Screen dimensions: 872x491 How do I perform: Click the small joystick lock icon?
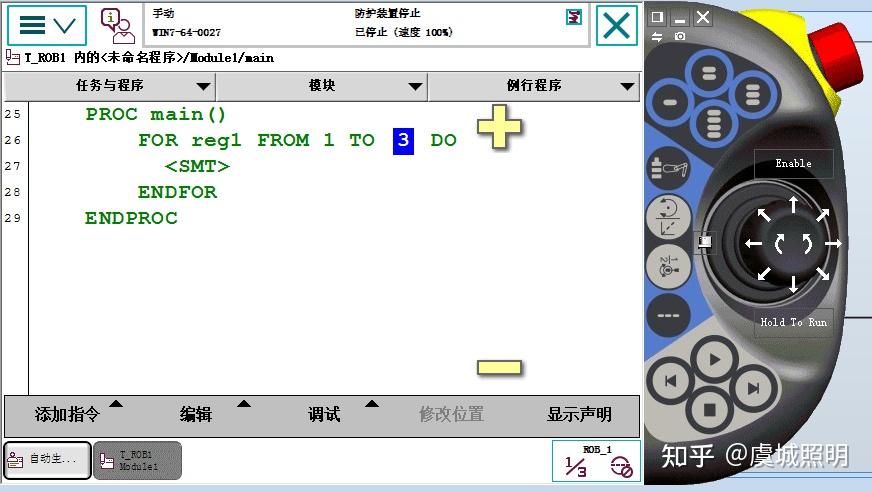(705, 241)
